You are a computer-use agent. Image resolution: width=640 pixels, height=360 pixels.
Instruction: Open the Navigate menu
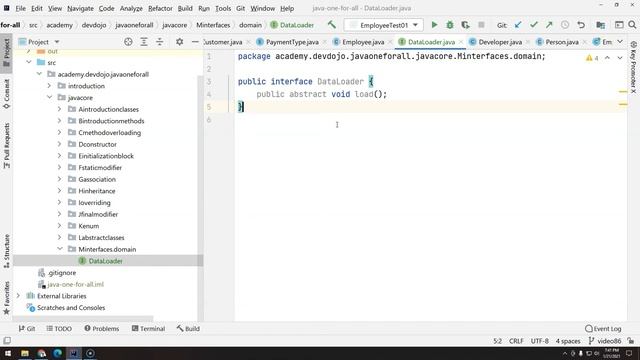[x=80, y=8]
